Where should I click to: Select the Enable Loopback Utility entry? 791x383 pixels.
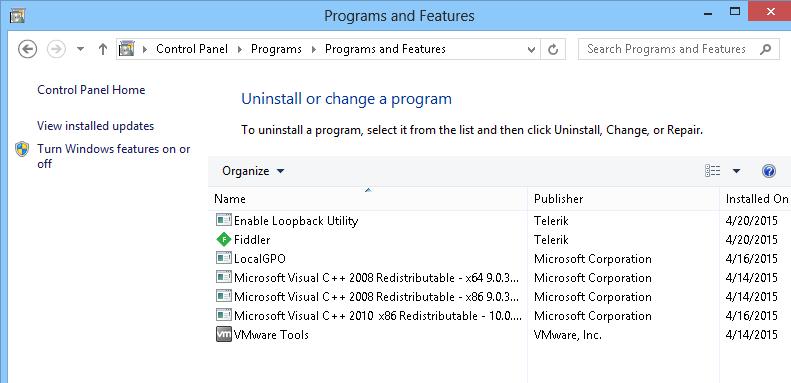296,221
